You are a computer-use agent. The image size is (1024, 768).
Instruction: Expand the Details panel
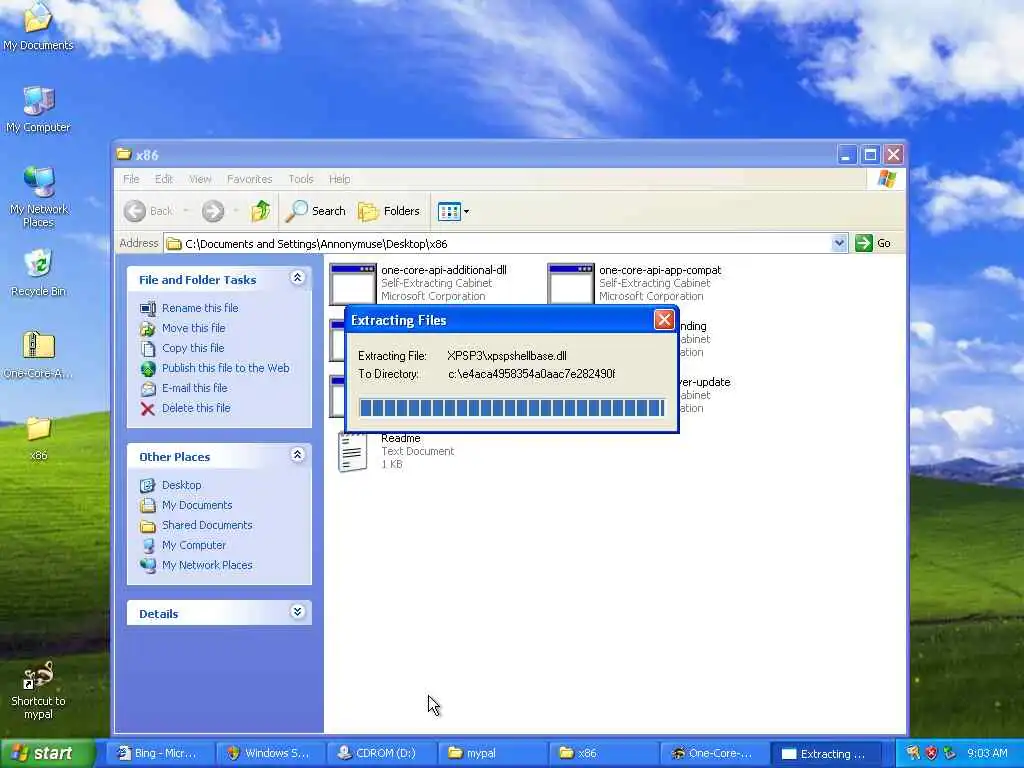point(297,611)
